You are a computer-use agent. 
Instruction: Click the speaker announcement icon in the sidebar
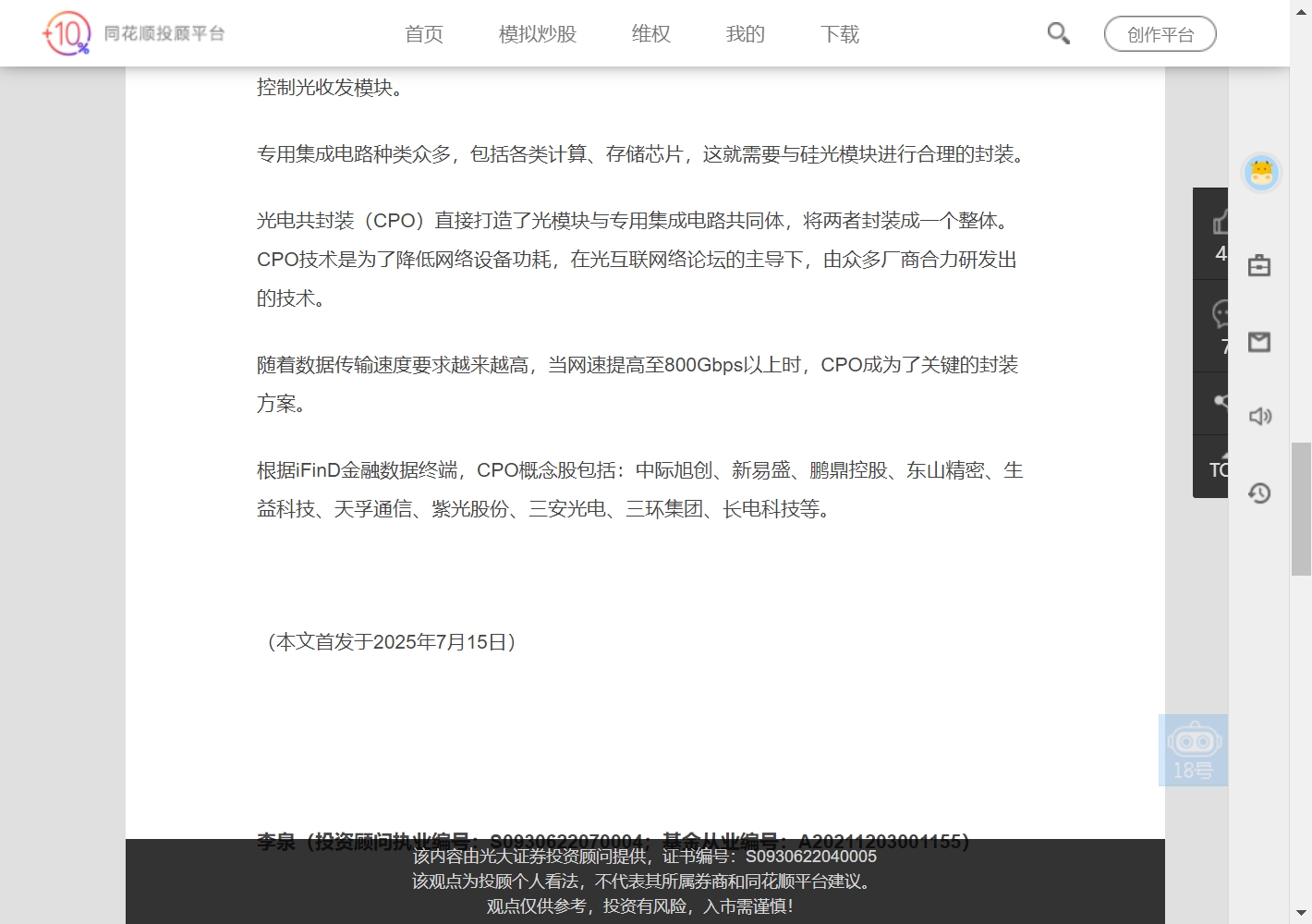point(1260,417)
